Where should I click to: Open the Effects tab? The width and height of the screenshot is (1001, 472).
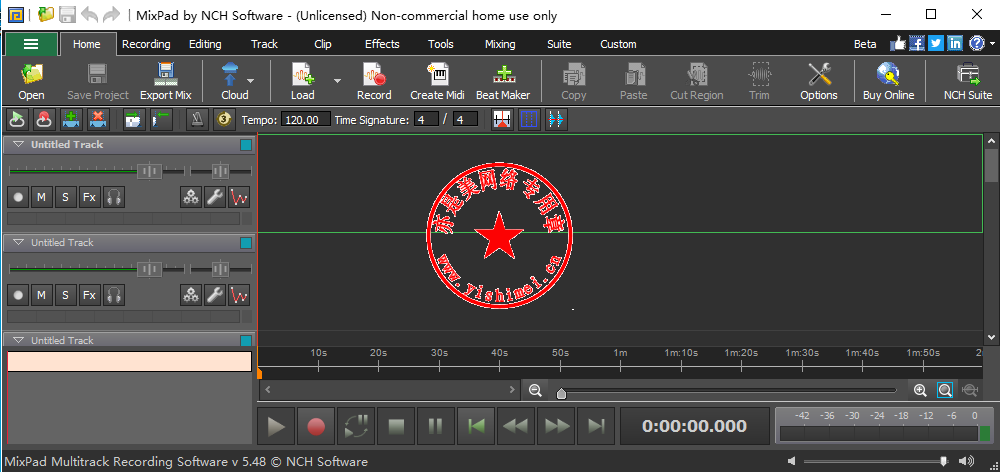click(x=382, y=44)
